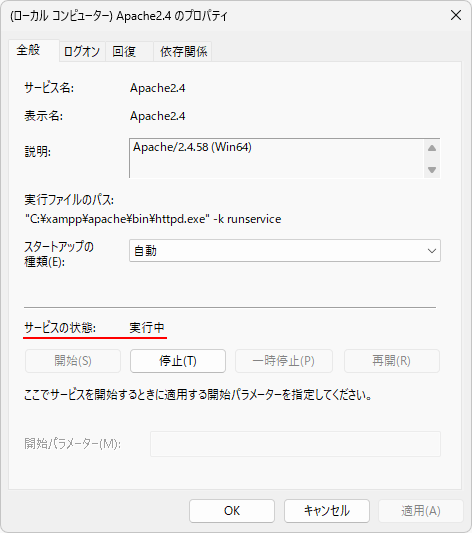This screenshot has height=533, width=472.
Task: Click the display name value Apache2.4
Action: click(x=158, y=116)
